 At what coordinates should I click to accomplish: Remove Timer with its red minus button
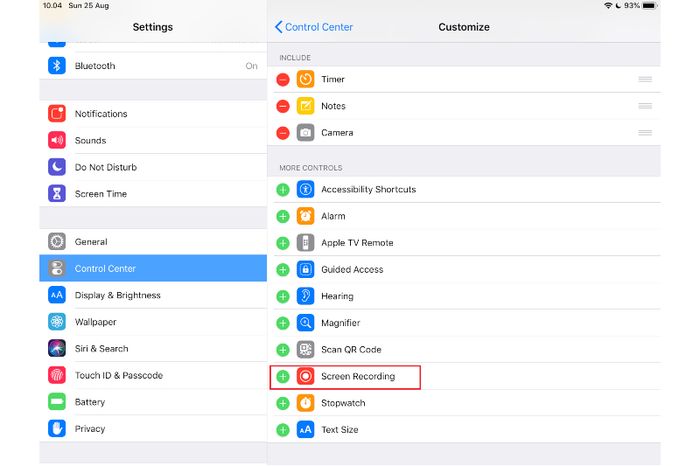tap(283, 80)
